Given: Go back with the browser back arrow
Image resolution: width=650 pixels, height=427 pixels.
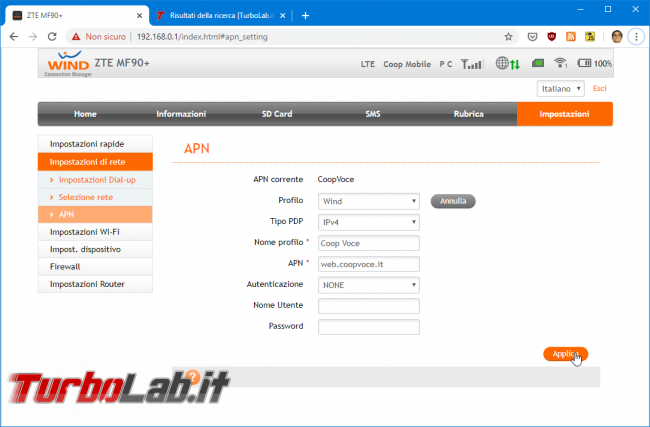Looking at the screenshot, I should [x=14, y=37].
